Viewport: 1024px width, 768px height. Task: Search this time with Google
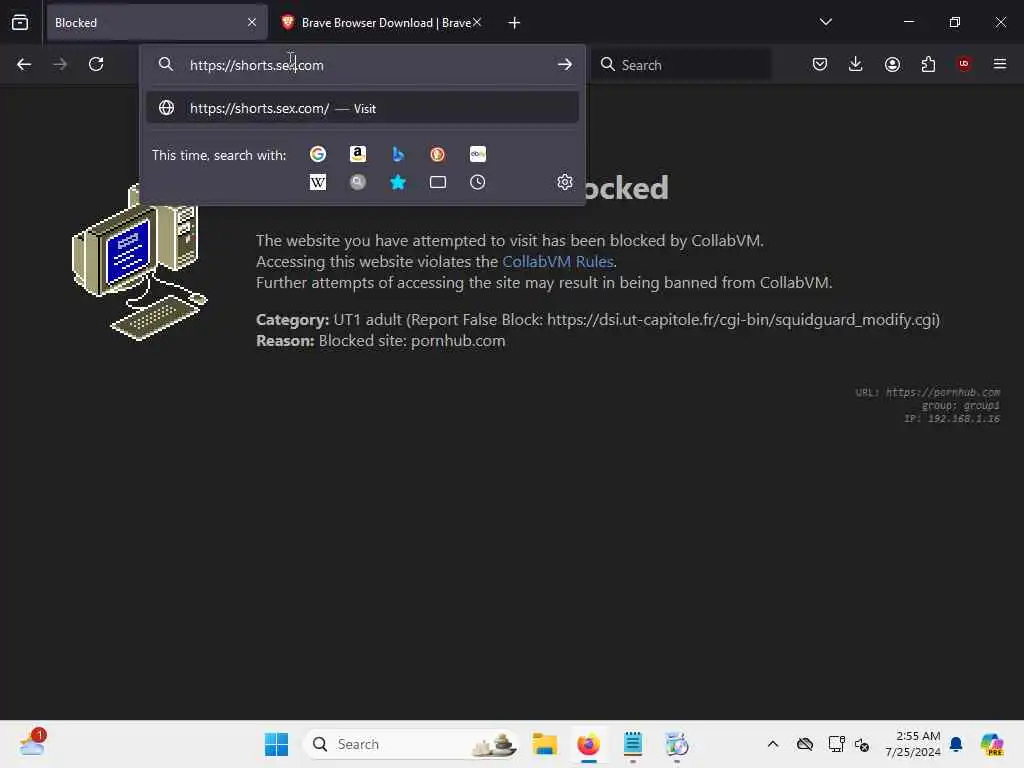(x=318, y=154)
